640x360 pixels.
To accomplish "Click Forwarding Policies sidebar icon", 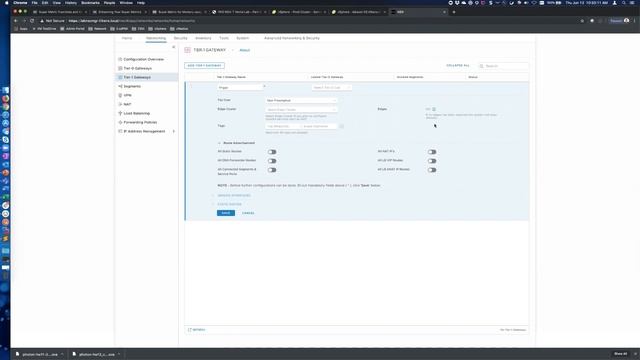I will click(120, 122).
